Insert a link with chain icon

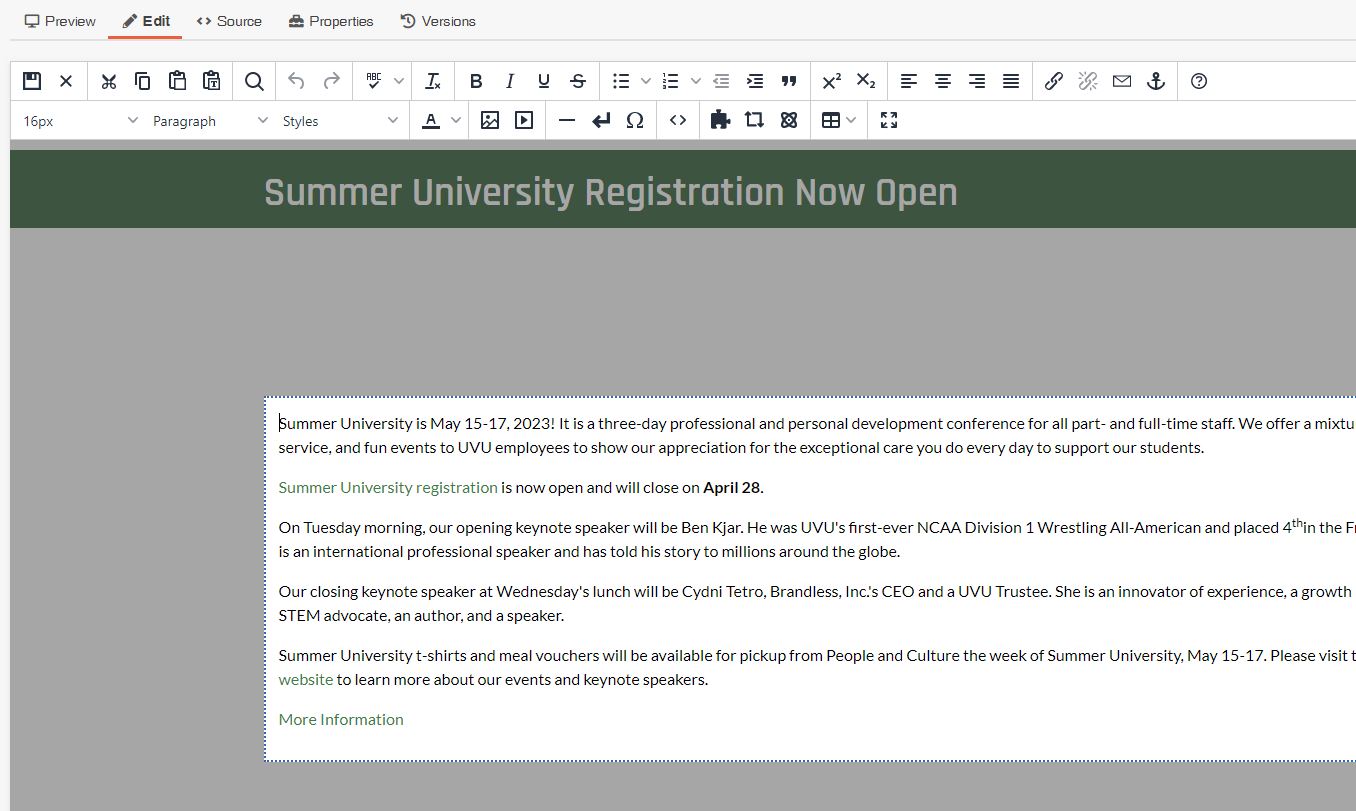[x=1054, y=81]
